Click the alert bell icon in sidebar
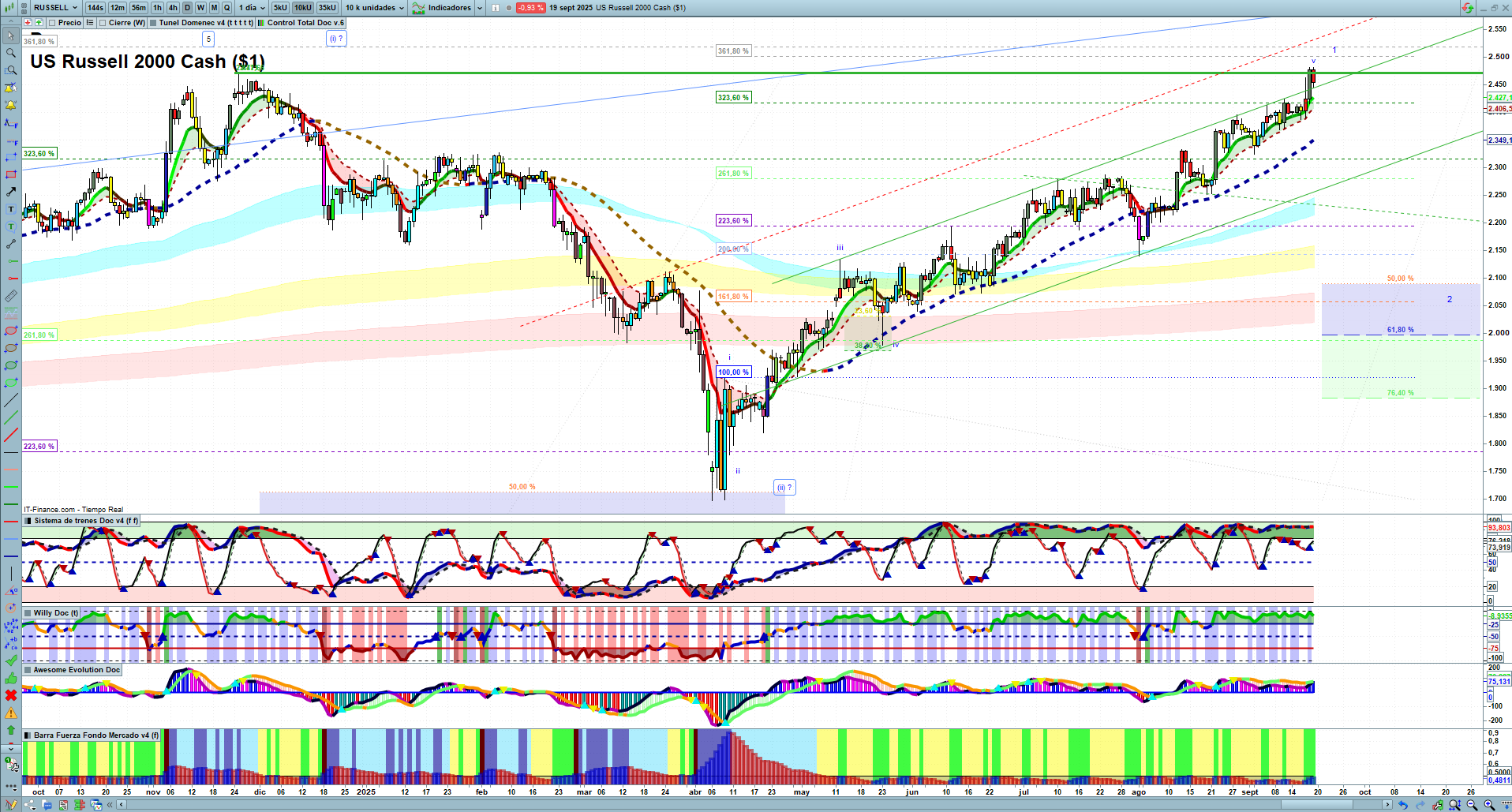 coord(10,105)
